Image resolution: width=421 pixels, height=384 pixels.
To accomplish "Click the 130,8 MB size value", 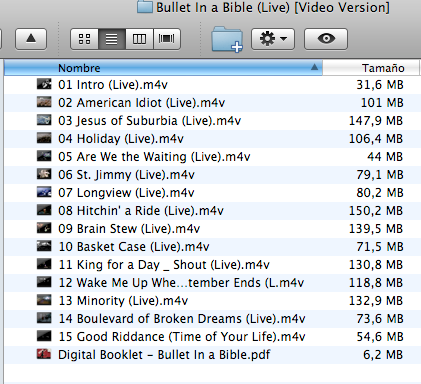I will click(376, 265).
